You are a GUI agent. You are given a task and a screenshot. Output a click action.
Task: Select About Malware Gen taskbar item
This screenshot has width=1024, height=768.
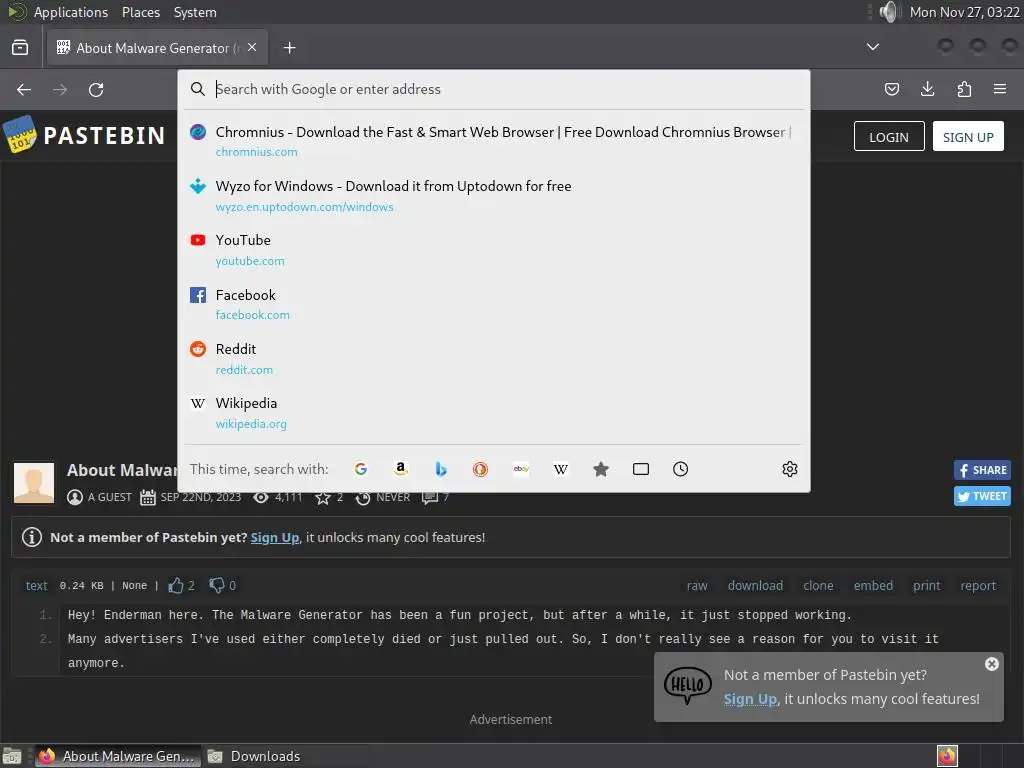point(118,756)
